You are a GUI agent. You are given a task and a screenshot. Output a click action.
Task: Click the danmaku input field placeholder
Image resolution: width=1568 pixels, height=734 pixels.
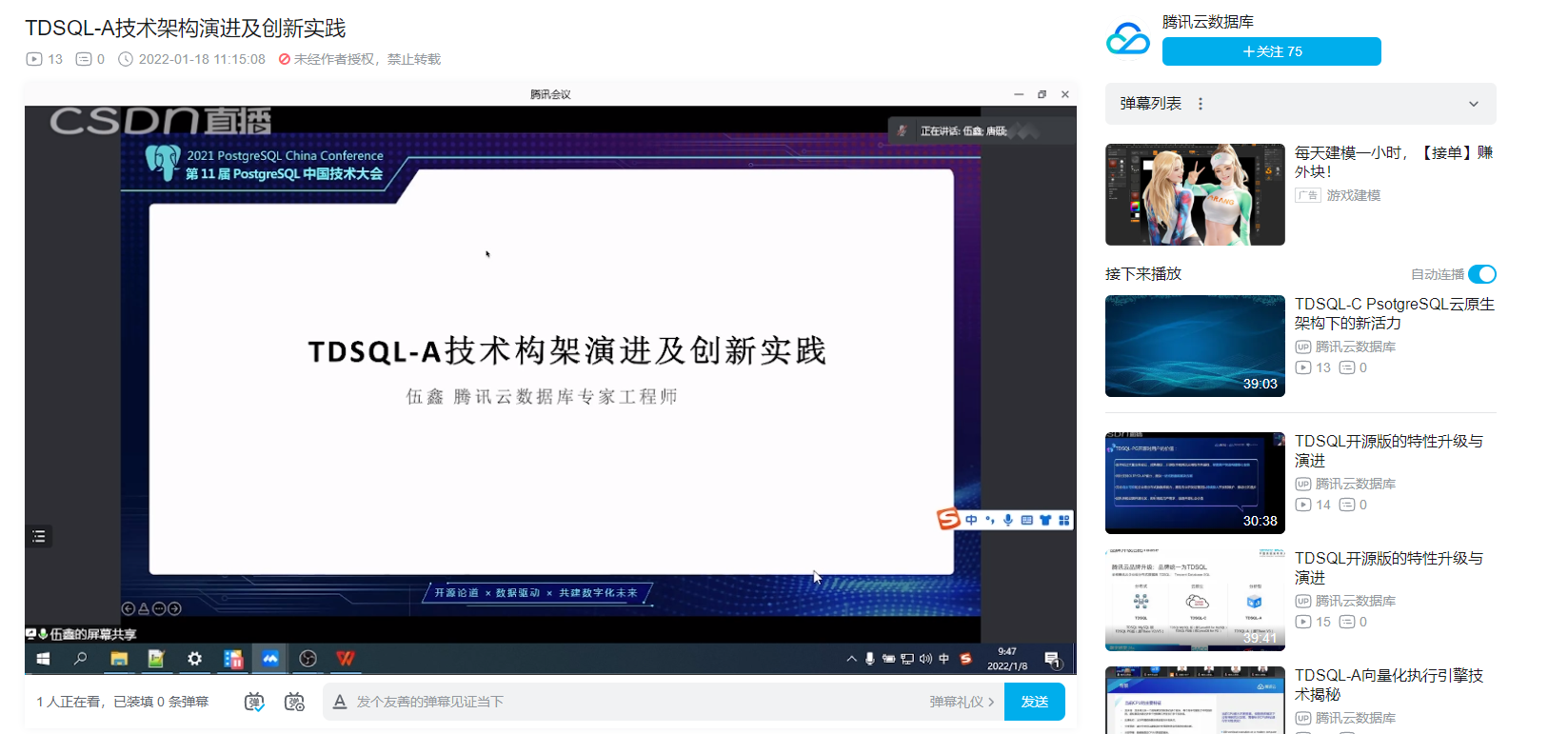[x=430, y=702]
